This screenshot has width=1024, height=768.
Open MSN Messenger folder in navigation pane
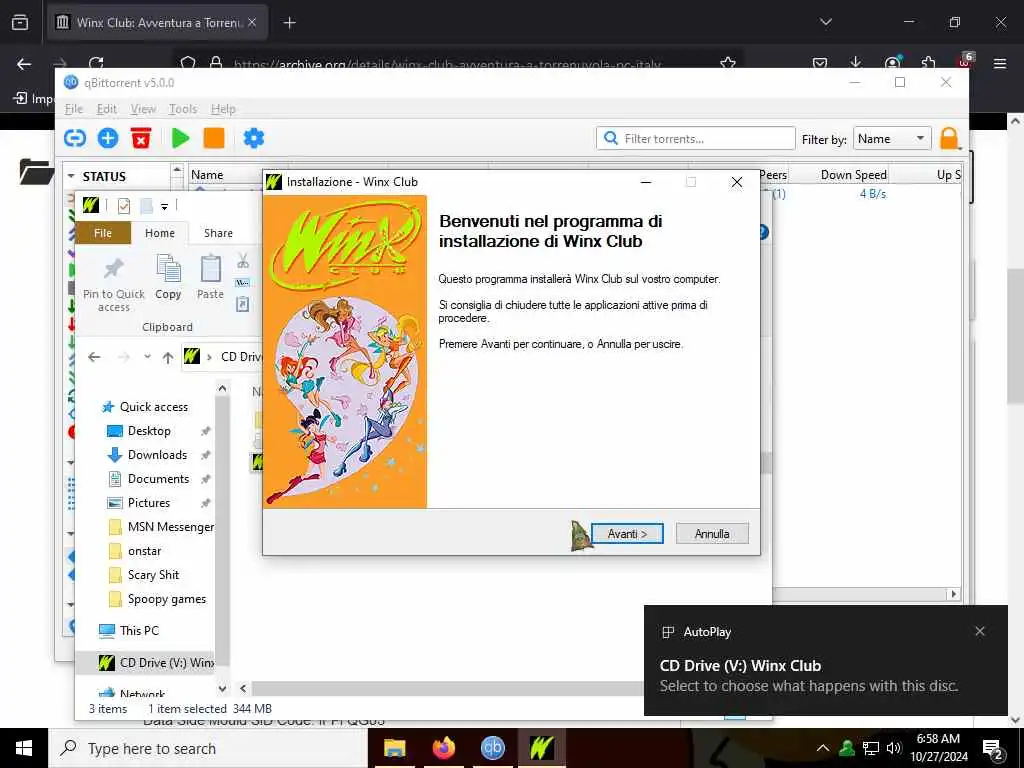[x=170, y=527]
